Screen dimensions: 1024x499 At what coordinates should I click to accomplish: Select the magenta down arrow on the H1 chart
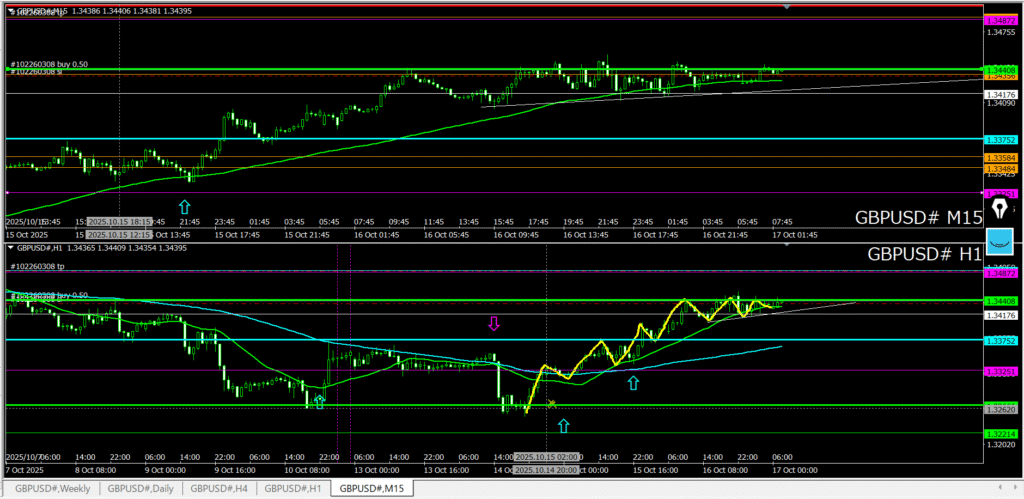pos(493,323)
